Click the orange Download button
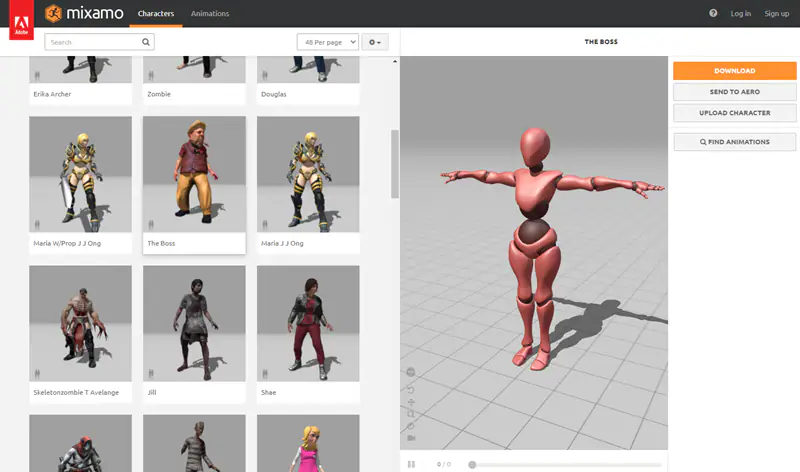Screen dimensions: 800x472 pos(735,71)
